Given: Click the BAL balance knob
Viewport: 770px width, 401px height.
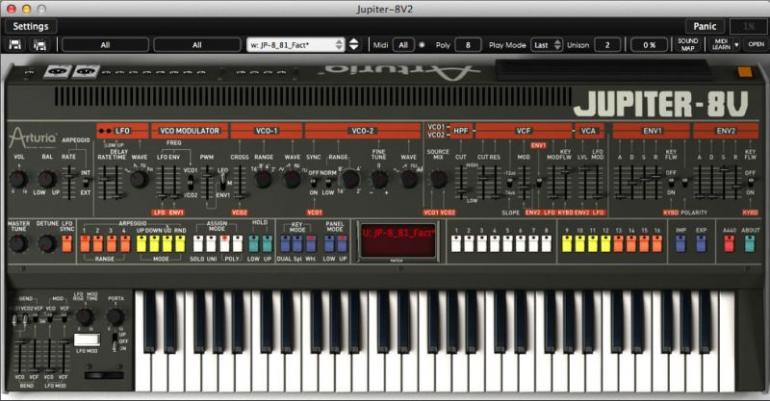Looking at the screenshot, I should pyautogui.click(x=47, y=179).
